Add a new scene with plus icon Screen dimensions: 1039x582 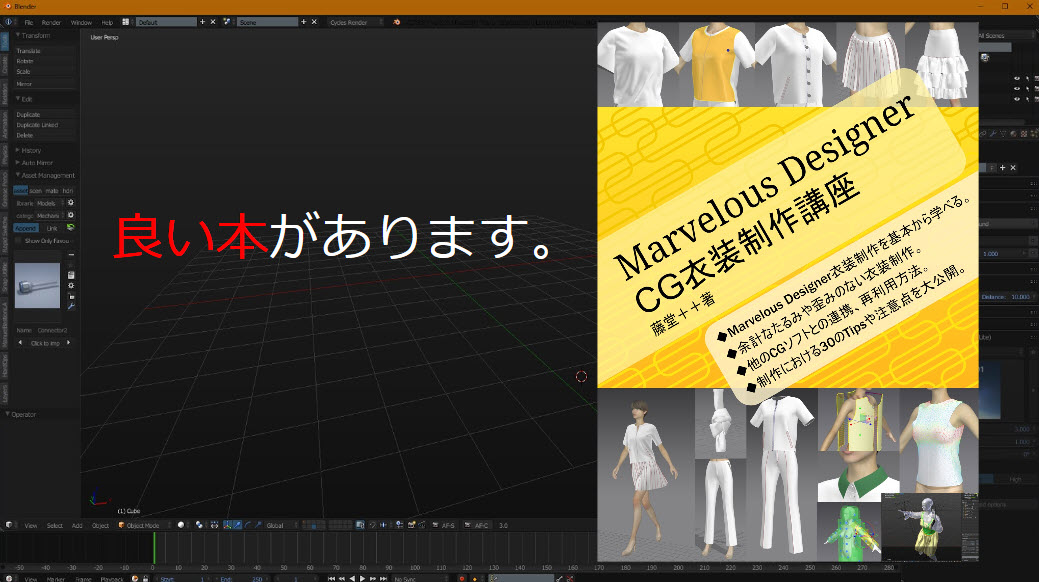304,22
